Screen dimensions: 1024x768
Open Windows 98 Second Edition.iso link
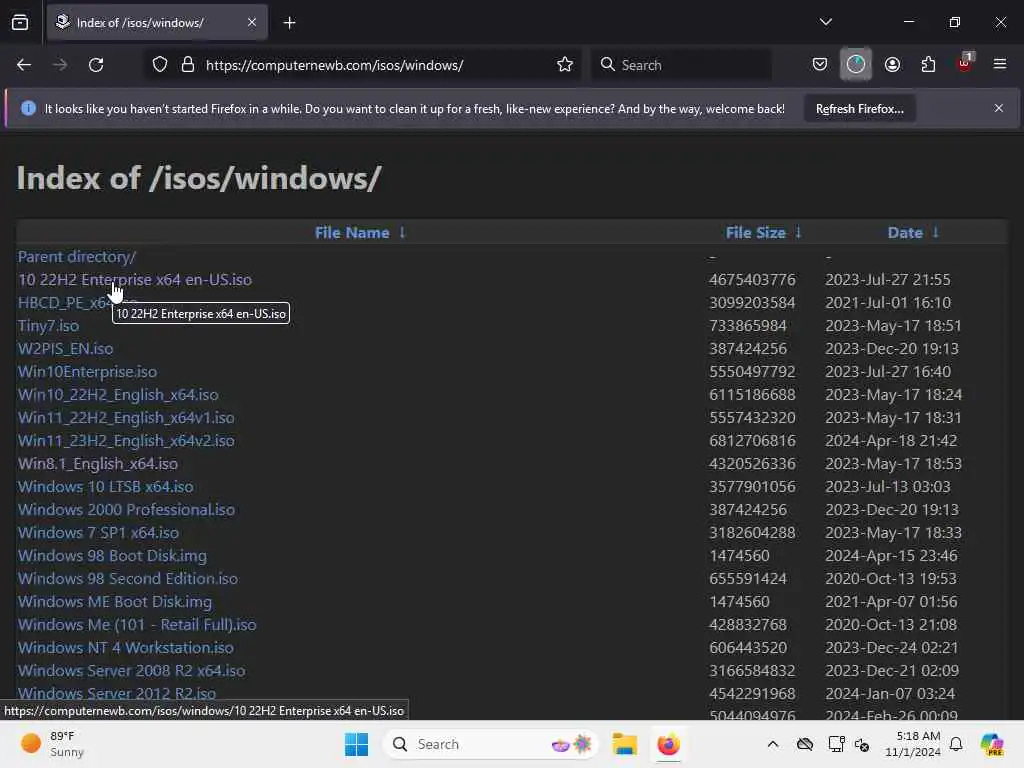tap(127, 579)
